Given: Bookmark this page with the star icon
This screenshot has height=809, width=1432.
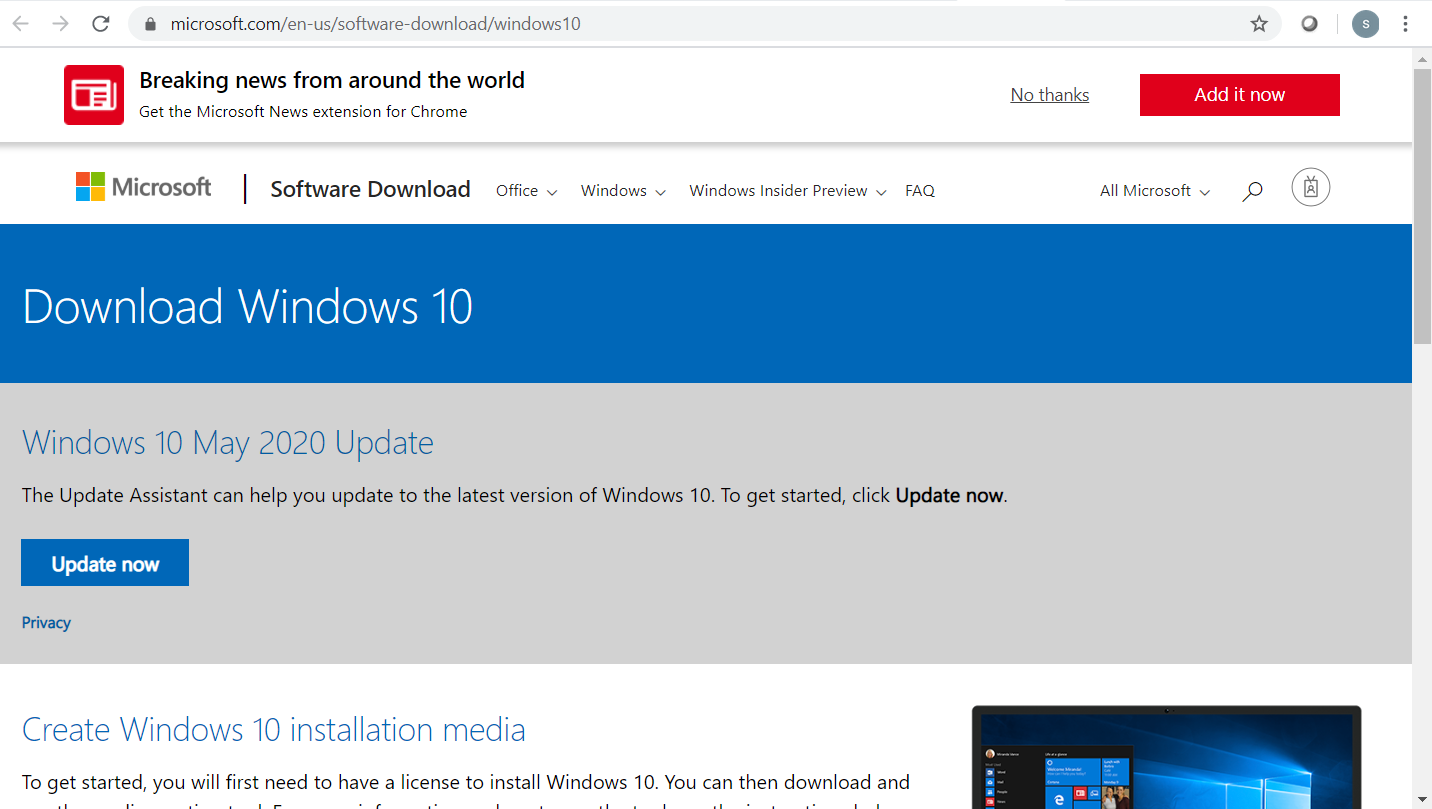Looking at the screenshot, I should (x=1259, y=24).
